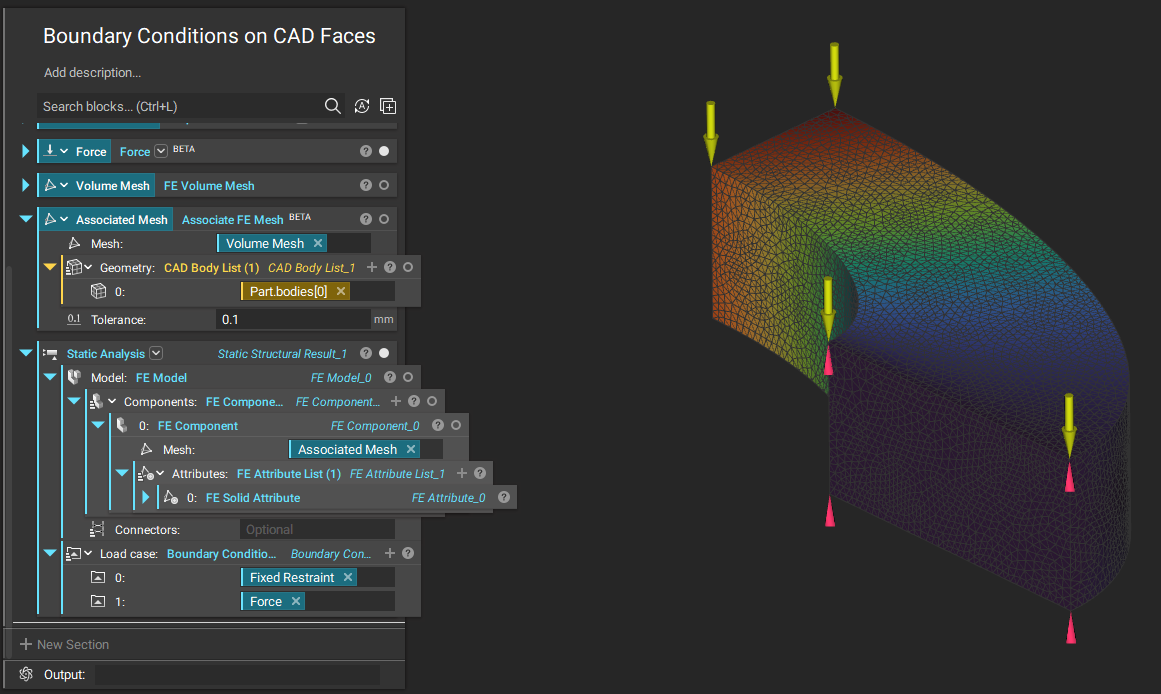Add item to Load case list
Screen dimensions: 1161x694
(x=389, y=553)
